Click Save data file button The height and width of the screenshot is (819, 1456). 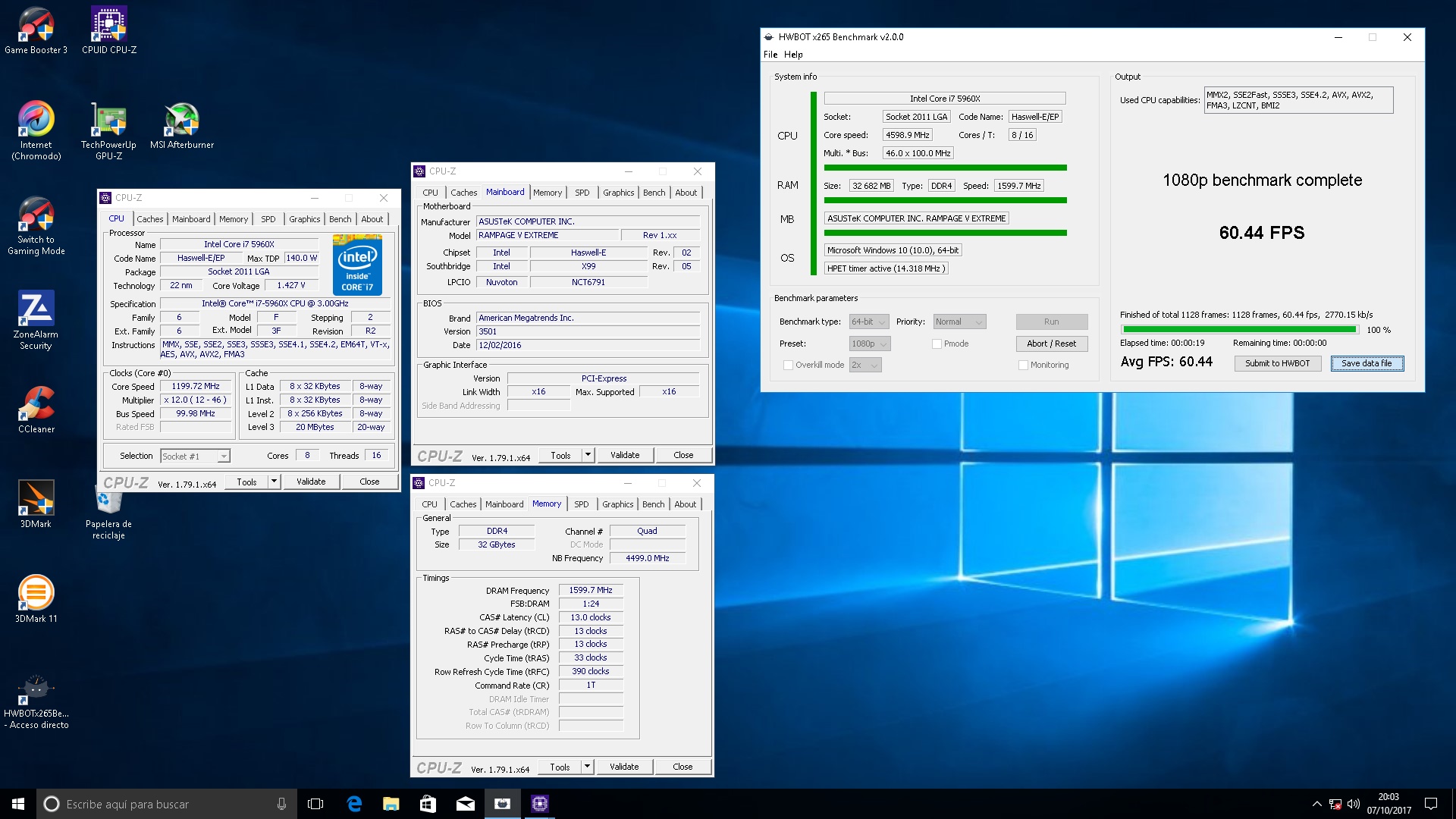(1367, 363)
